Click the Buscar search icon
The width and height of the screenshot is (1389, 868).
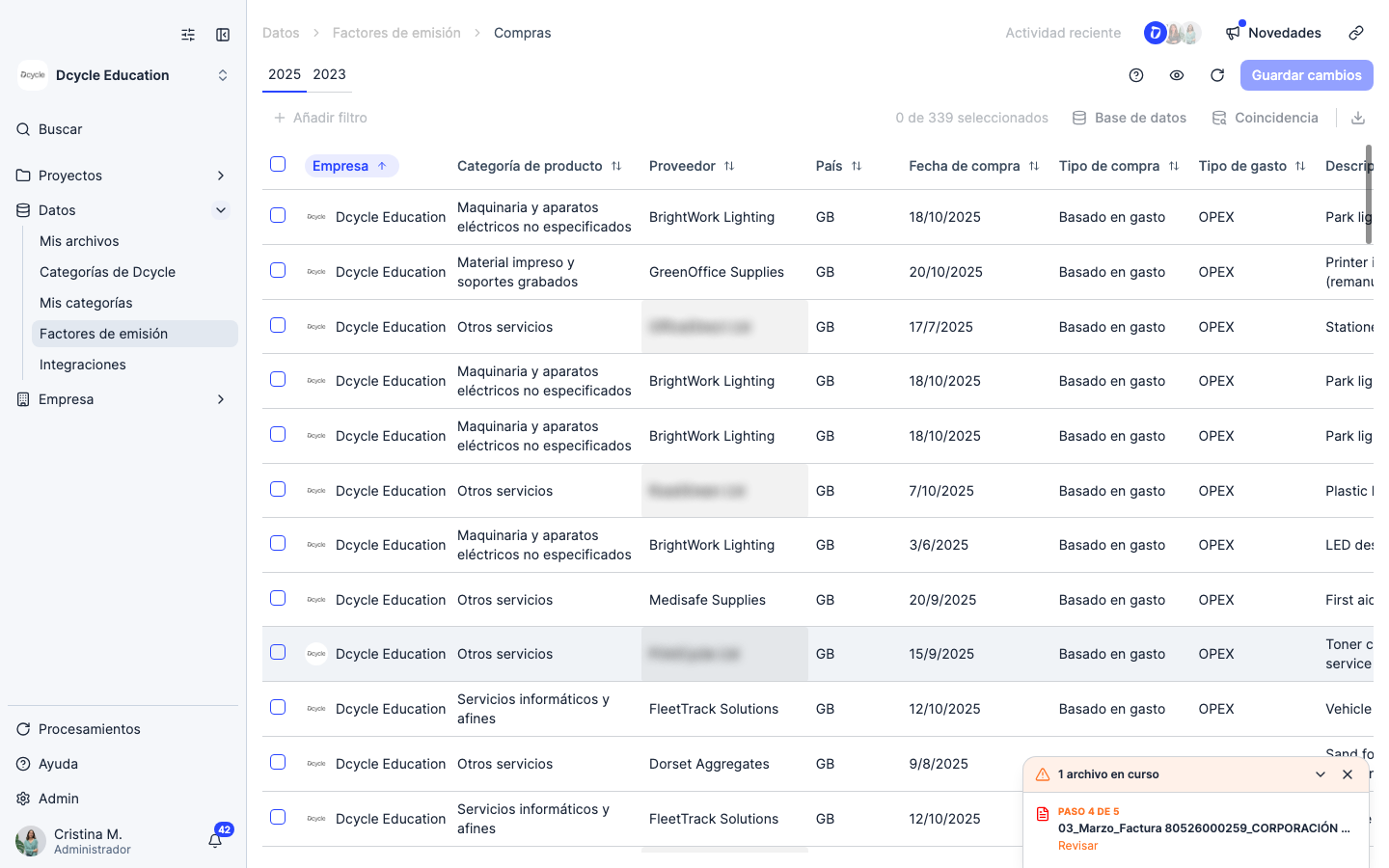pos(23,129)
